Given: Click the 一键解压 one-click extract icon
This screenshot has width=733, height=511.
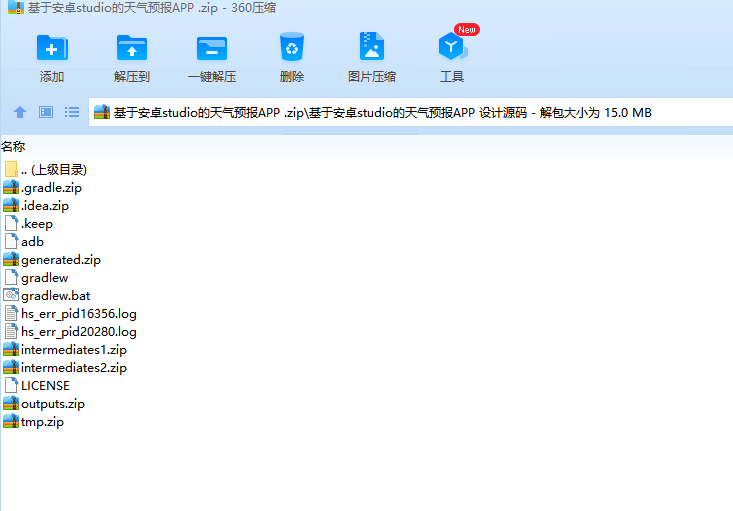Looking at the screenshot, I should point(212,48).
